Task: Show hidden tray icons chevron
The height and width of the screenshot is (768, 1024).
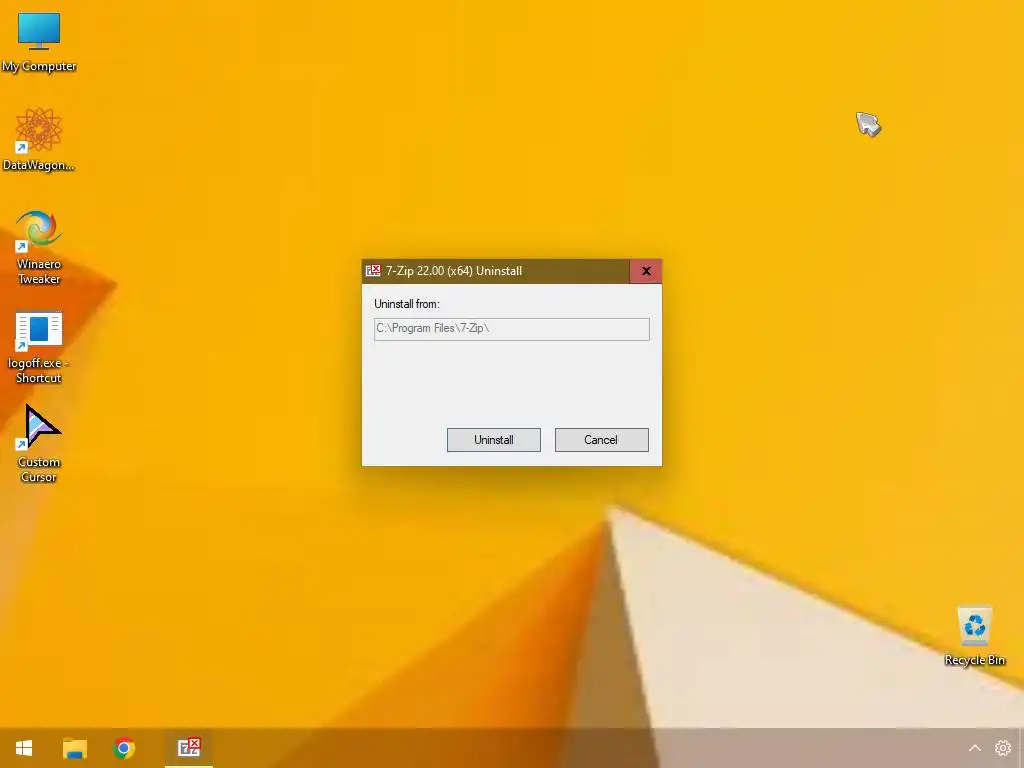Action: pos(974,748)
